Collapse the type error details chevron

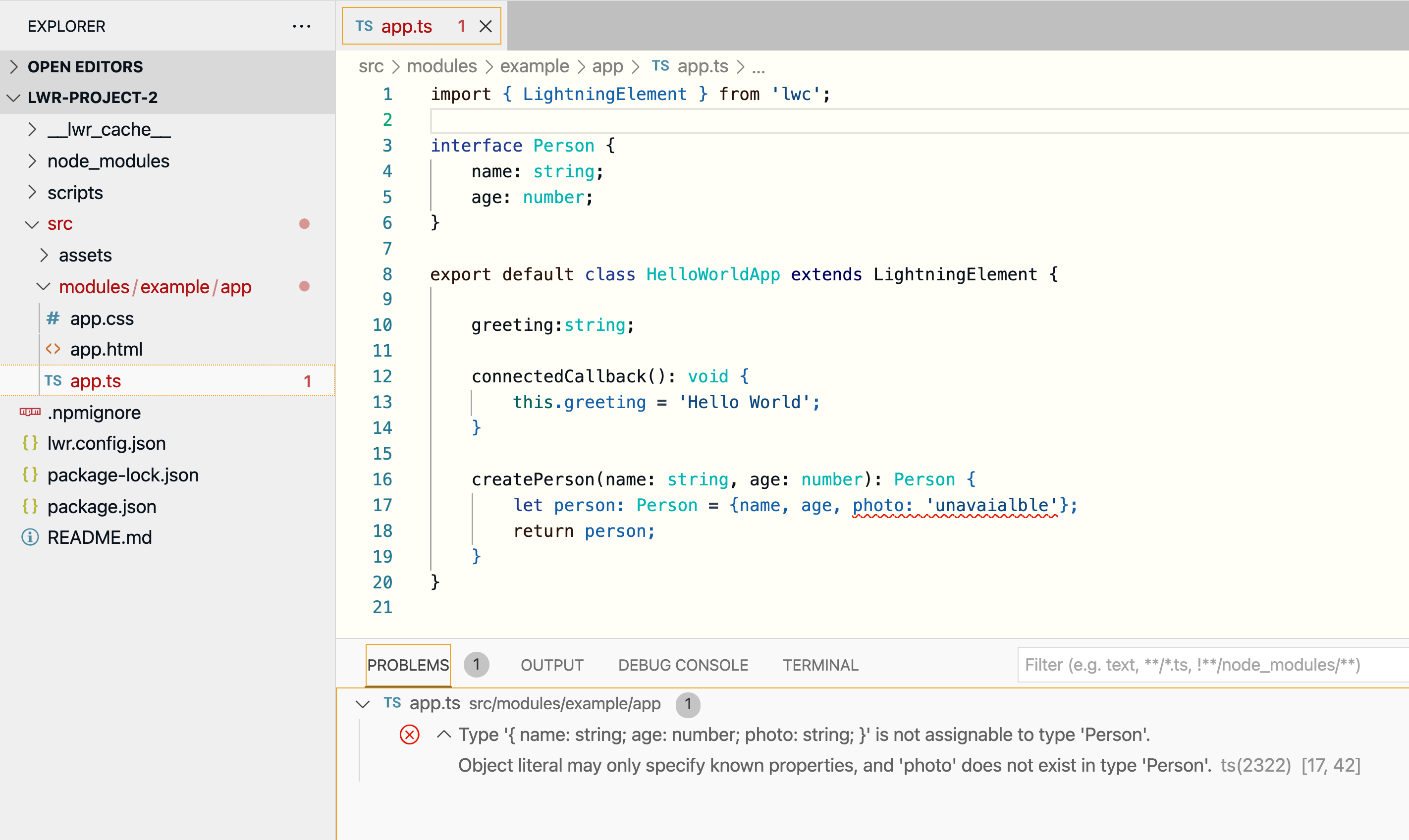click(444, 734)
